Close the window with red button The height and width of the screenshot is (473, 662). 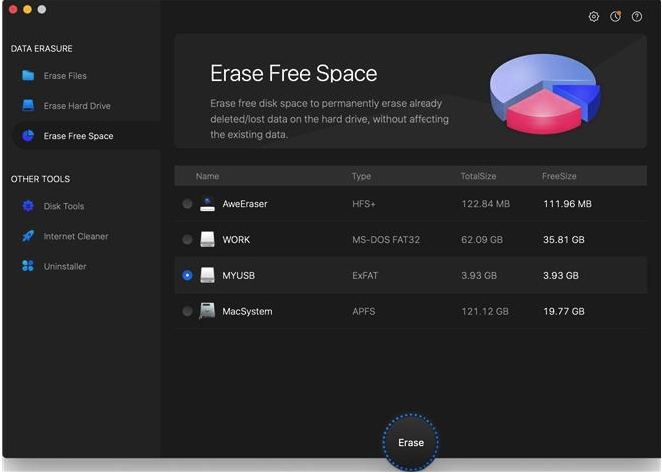pos(13,9)
